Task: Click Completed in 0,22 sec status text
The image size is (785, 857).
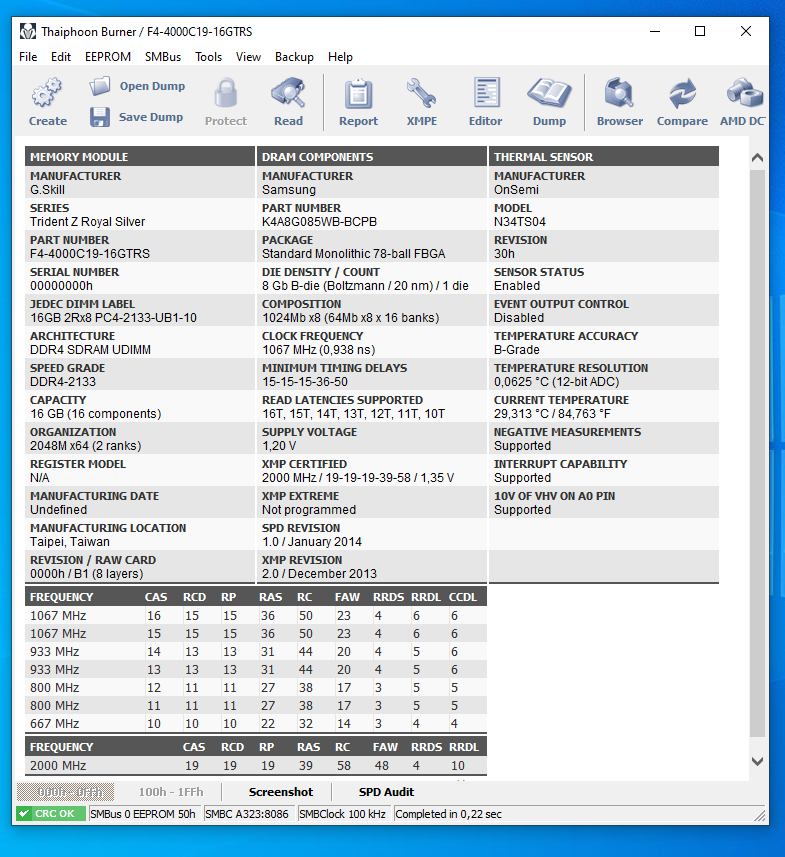Action: pos(448,814)
